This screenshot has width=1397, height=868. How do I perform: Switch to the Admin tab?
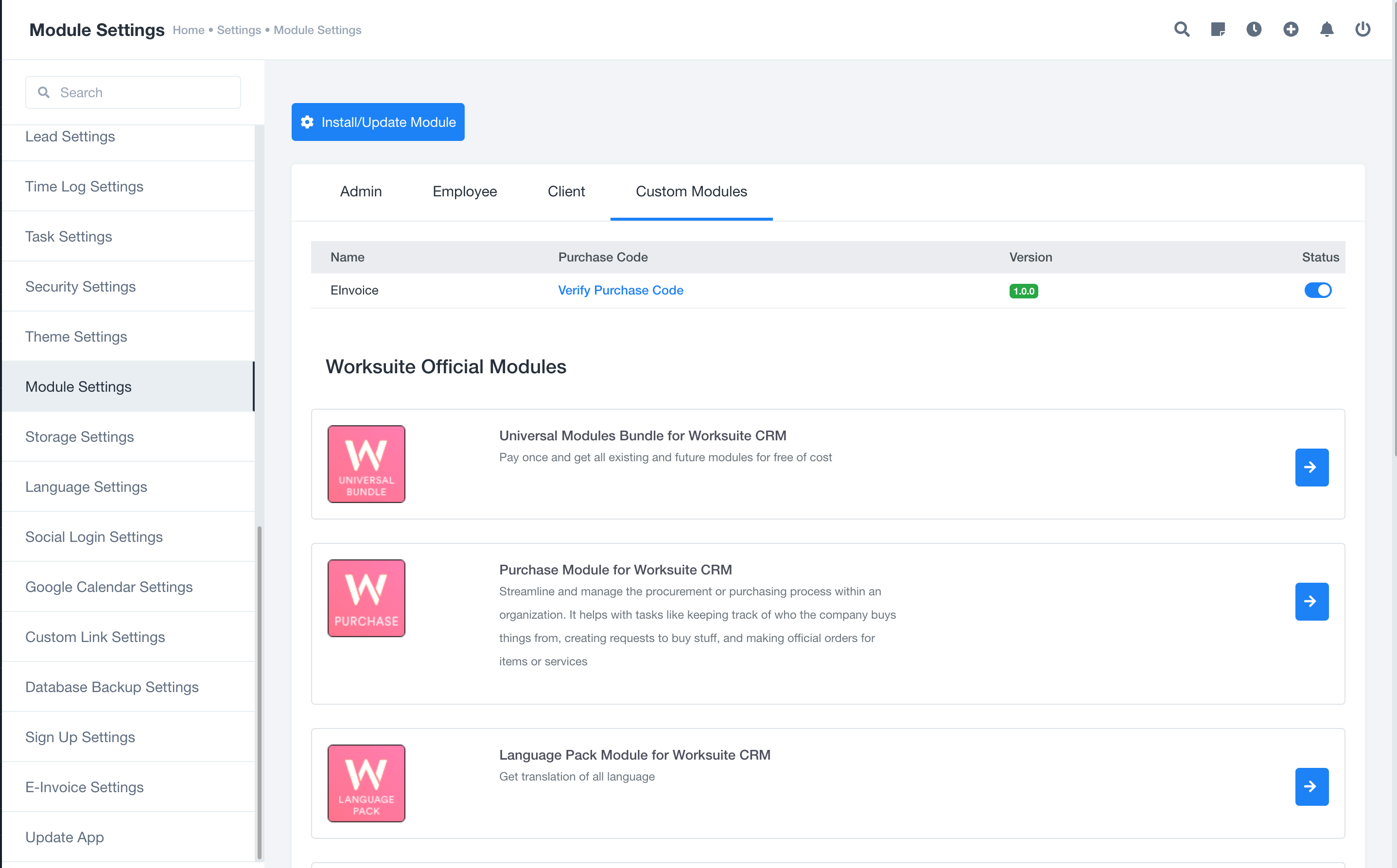[361, 192]
